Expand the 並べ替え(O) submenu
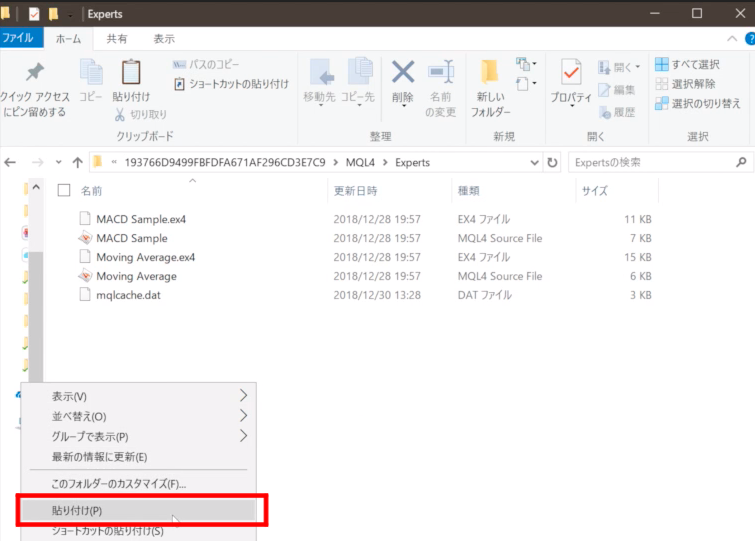Viewport: 755px width, 541px height. (x=243, y=416)
